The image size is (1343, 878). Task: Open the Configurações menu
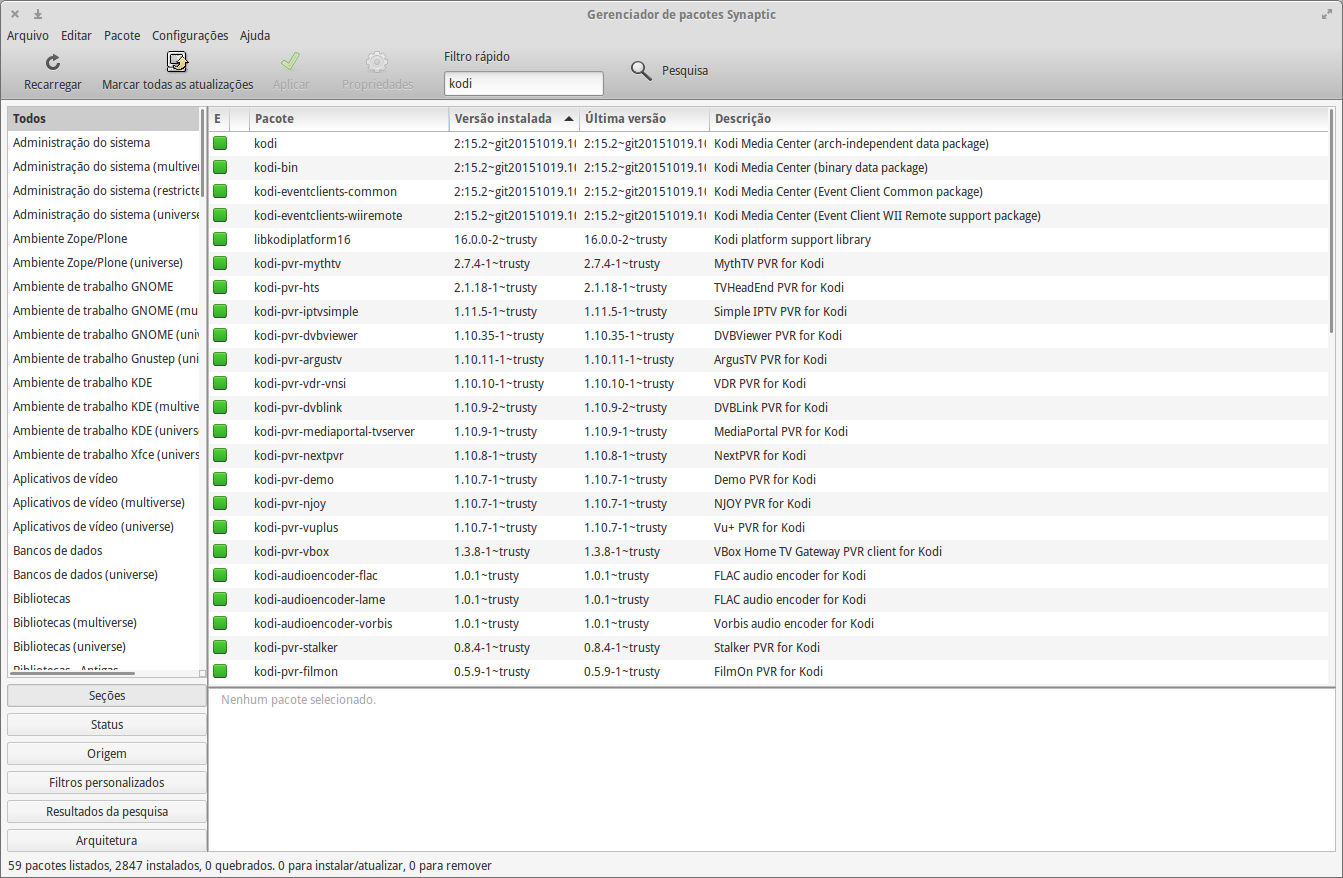pyautogui.click(x=190, y=35)
